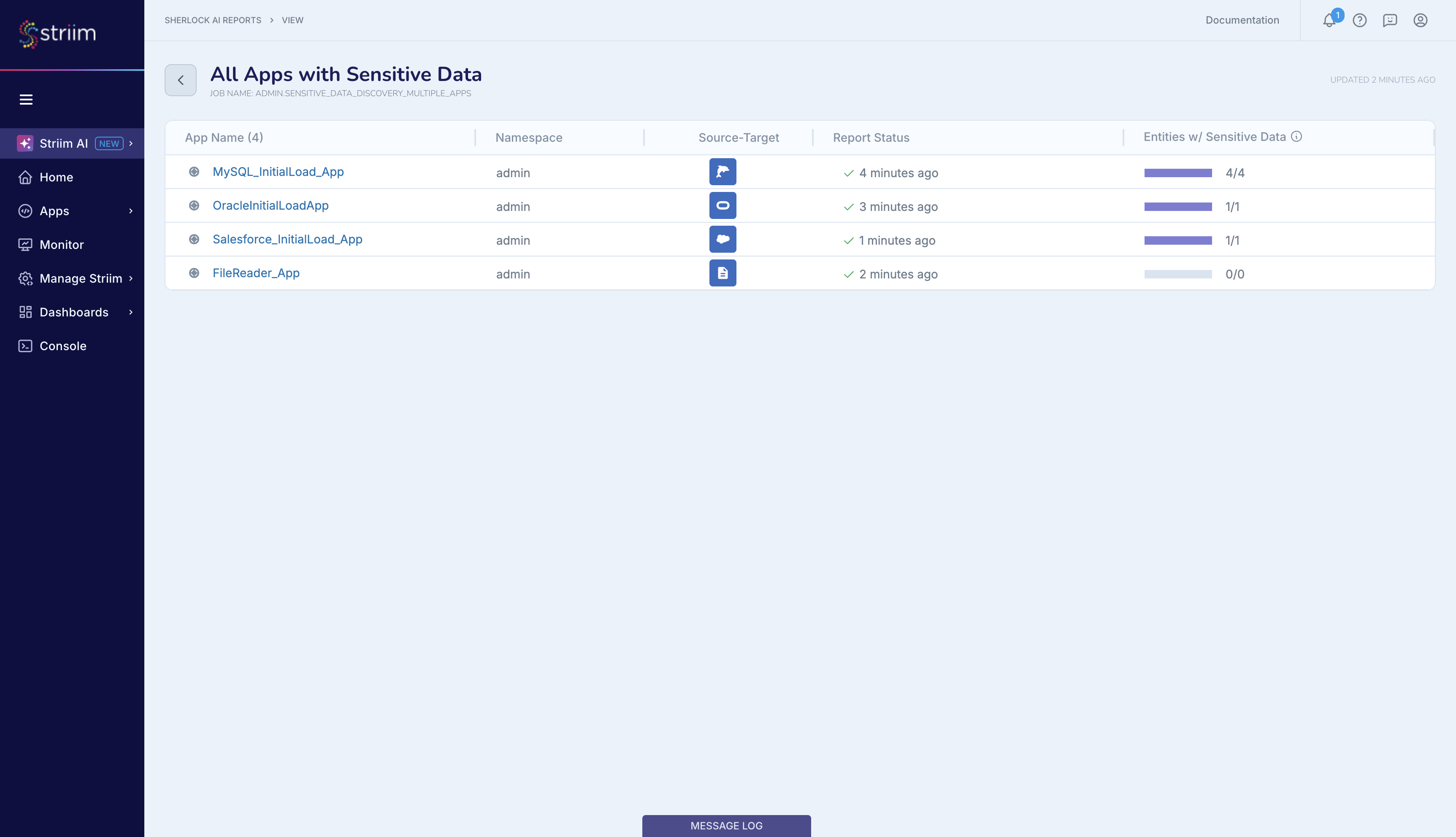The image size is (1456, 837).
Task: Click the MySQL source icon on MySQL_InitialLoad_App row
Action: pyautogui.click(x=722, y=171)
